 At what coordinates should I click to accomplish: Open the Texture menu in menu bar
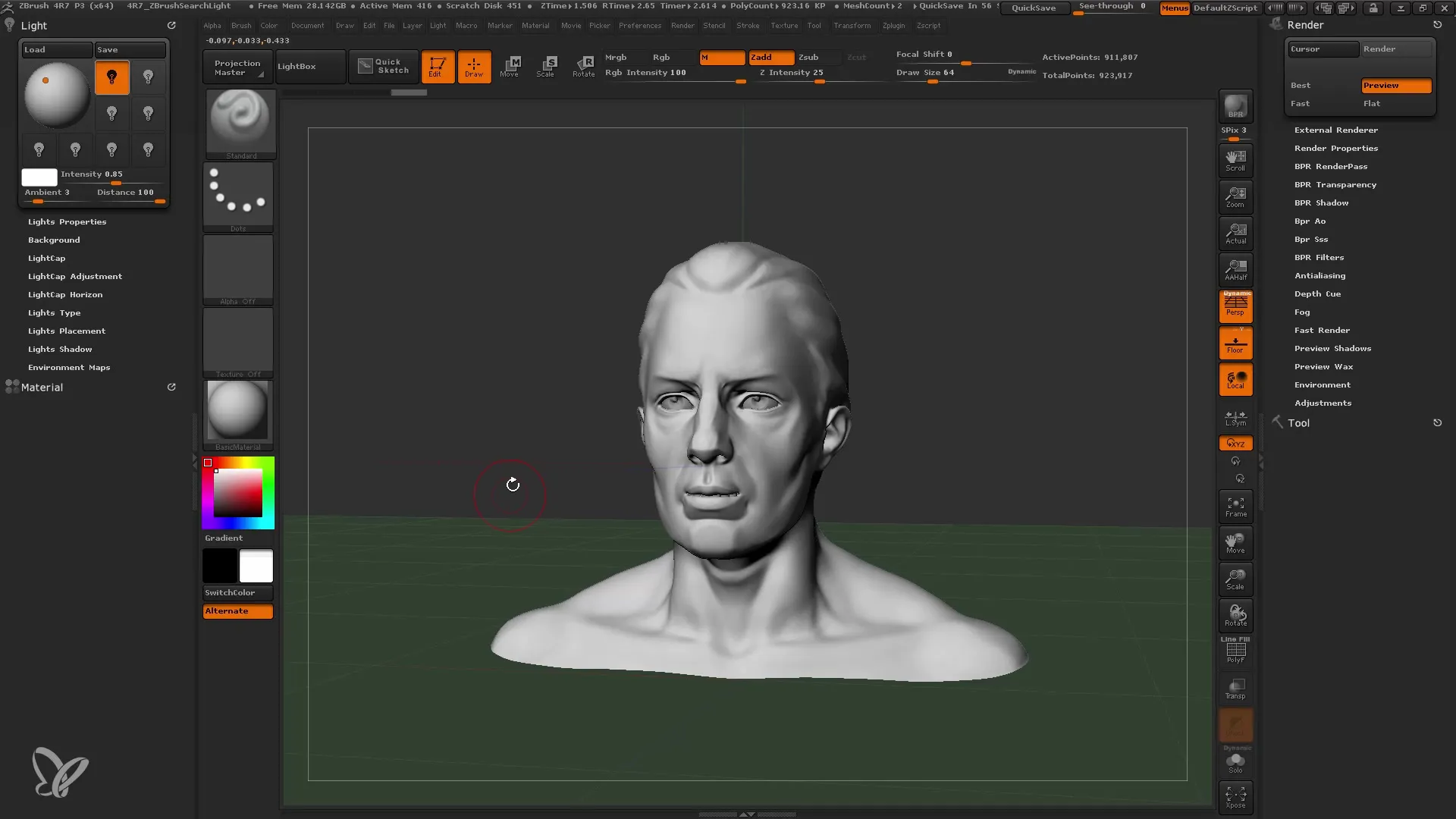[784, 26]
